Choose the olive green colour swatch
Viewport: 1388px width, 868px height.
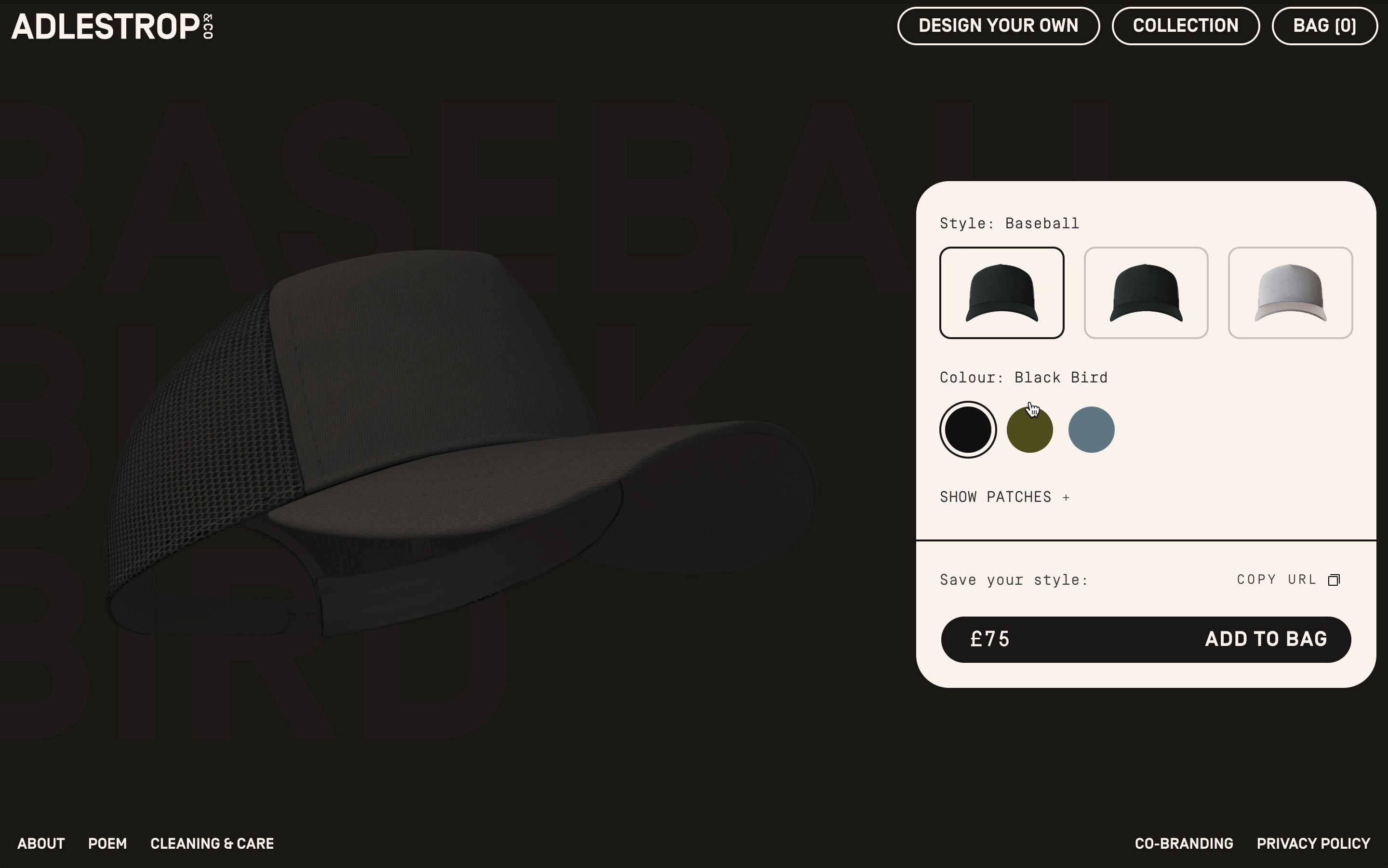1029,429
